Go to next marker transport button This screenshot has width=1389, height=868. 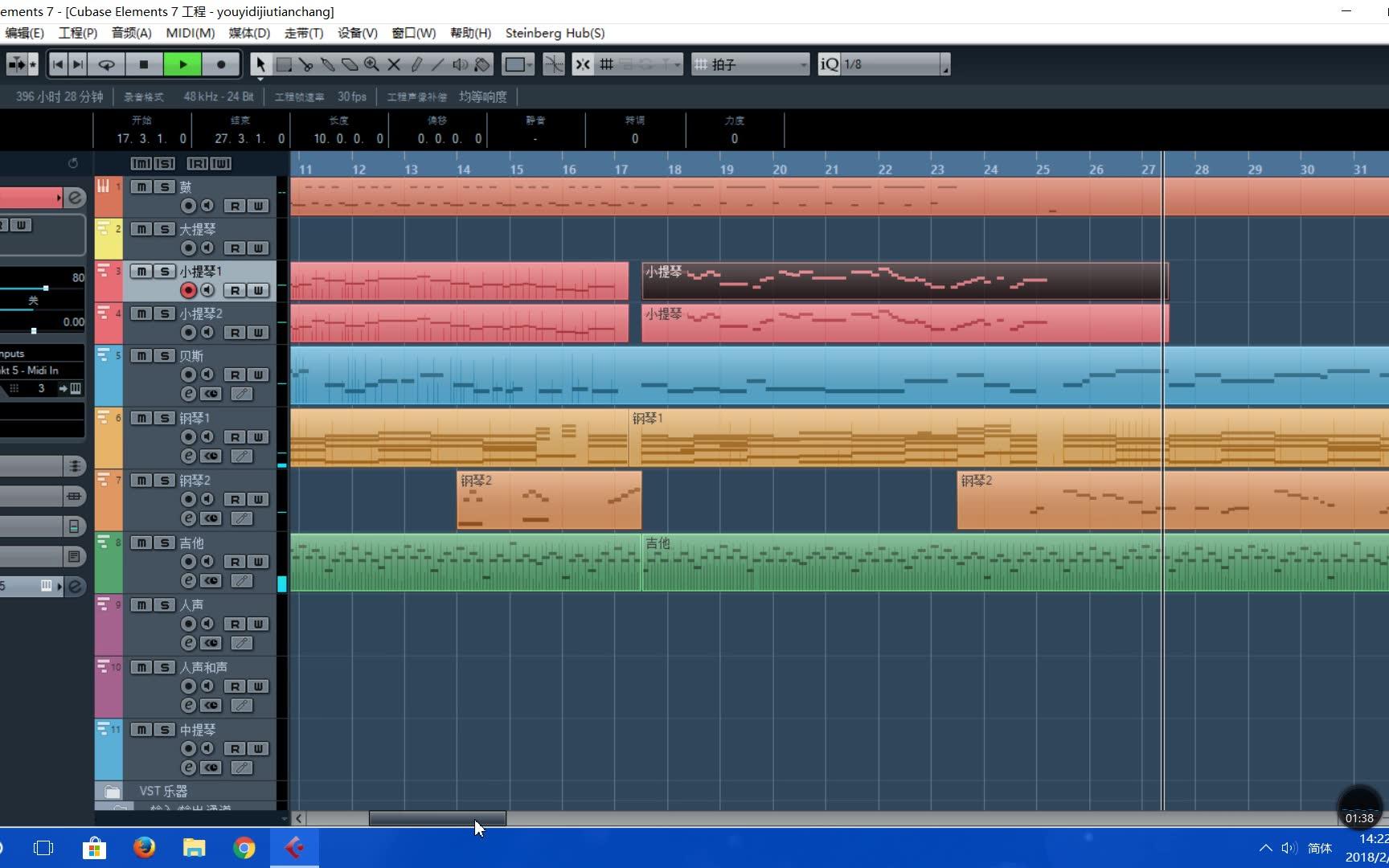(77, 64)
